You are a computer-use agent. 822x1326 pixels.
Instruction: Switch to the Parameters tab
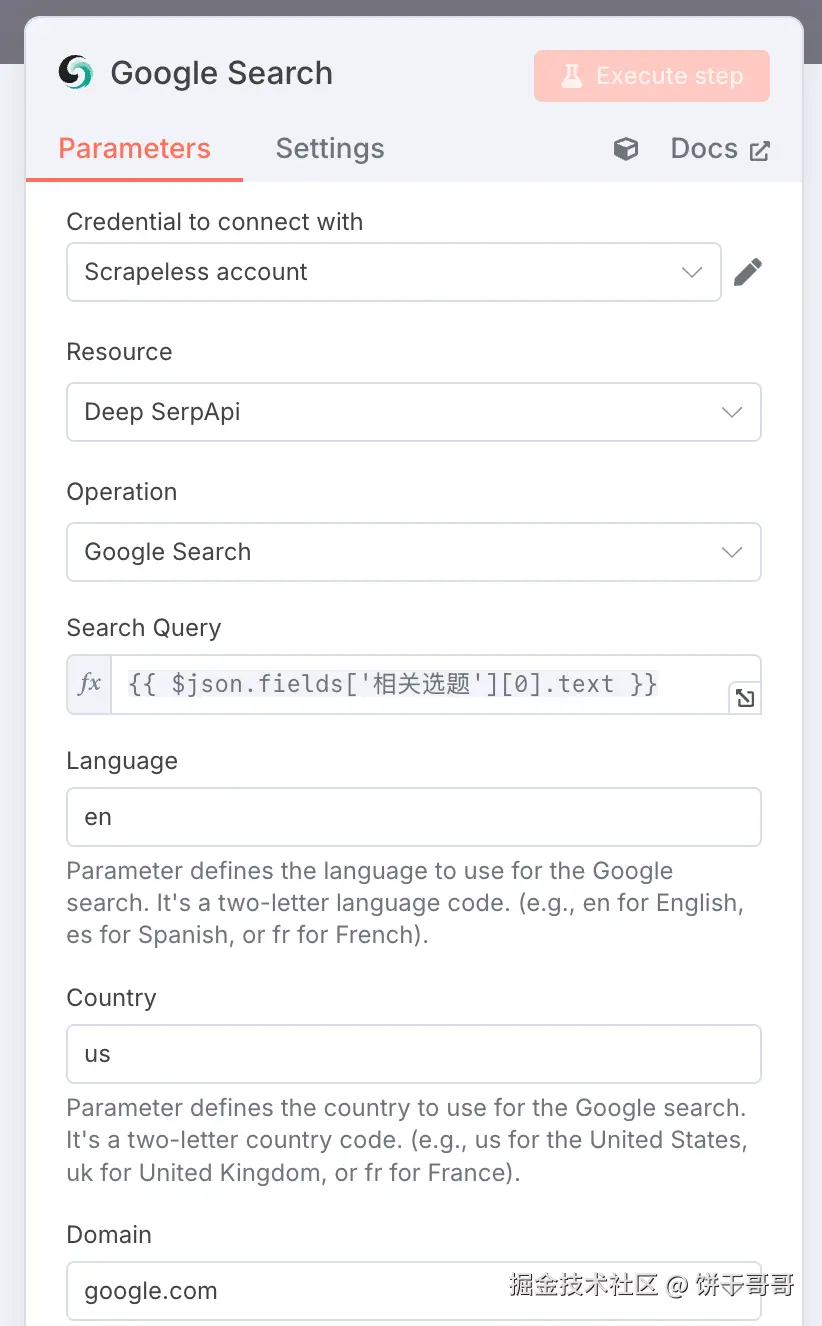(134, 149)
